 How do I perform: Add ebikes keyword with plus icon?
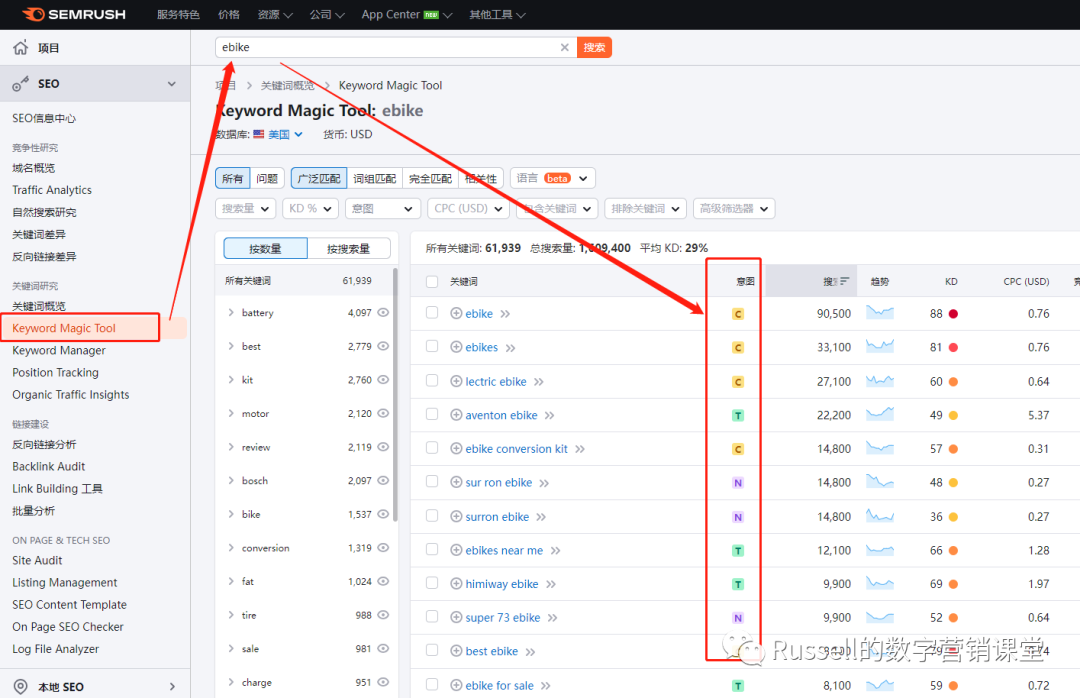456,347
